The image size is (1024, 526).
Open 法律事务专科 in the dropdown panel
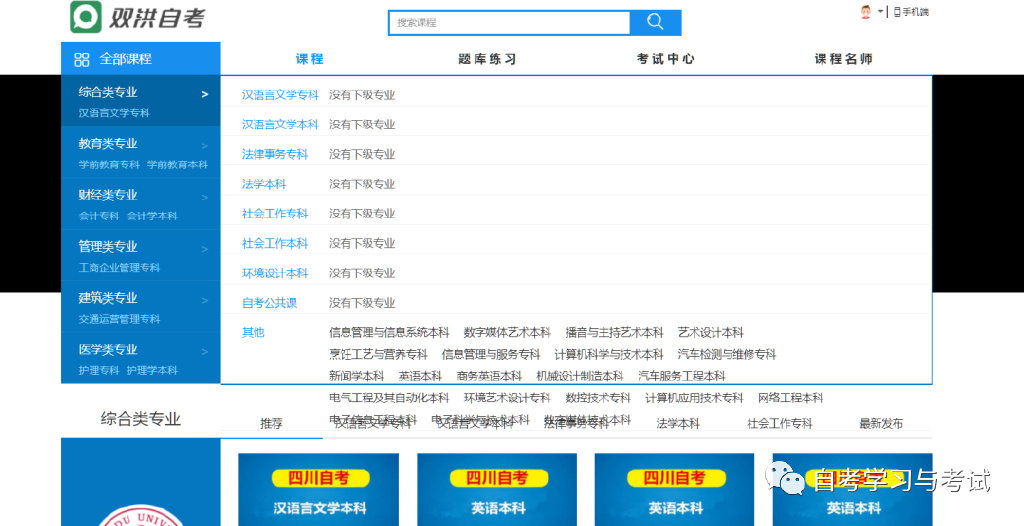click(x=275, y=154)
